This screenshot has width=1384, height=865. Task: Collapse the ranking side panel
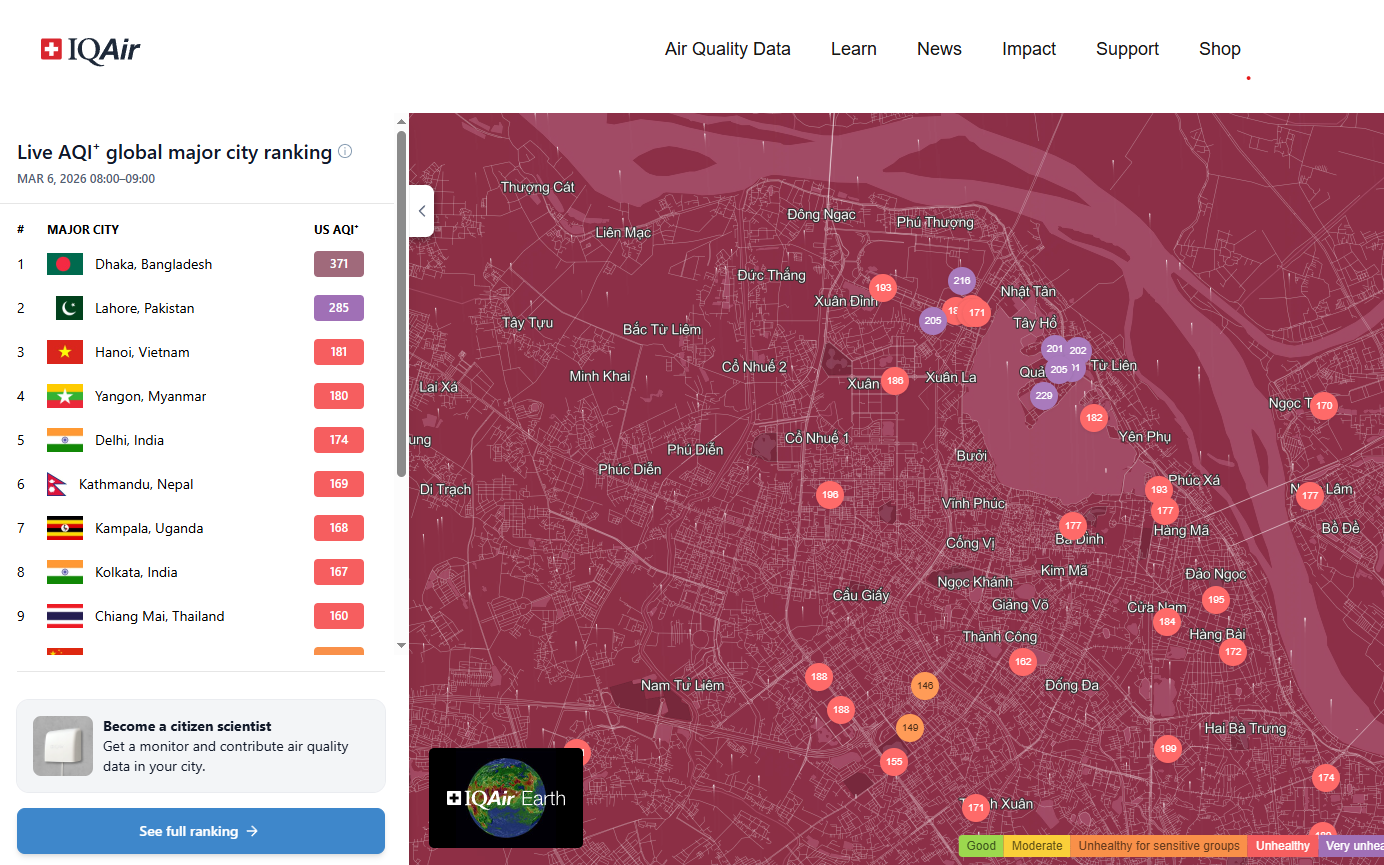(421, 211)
